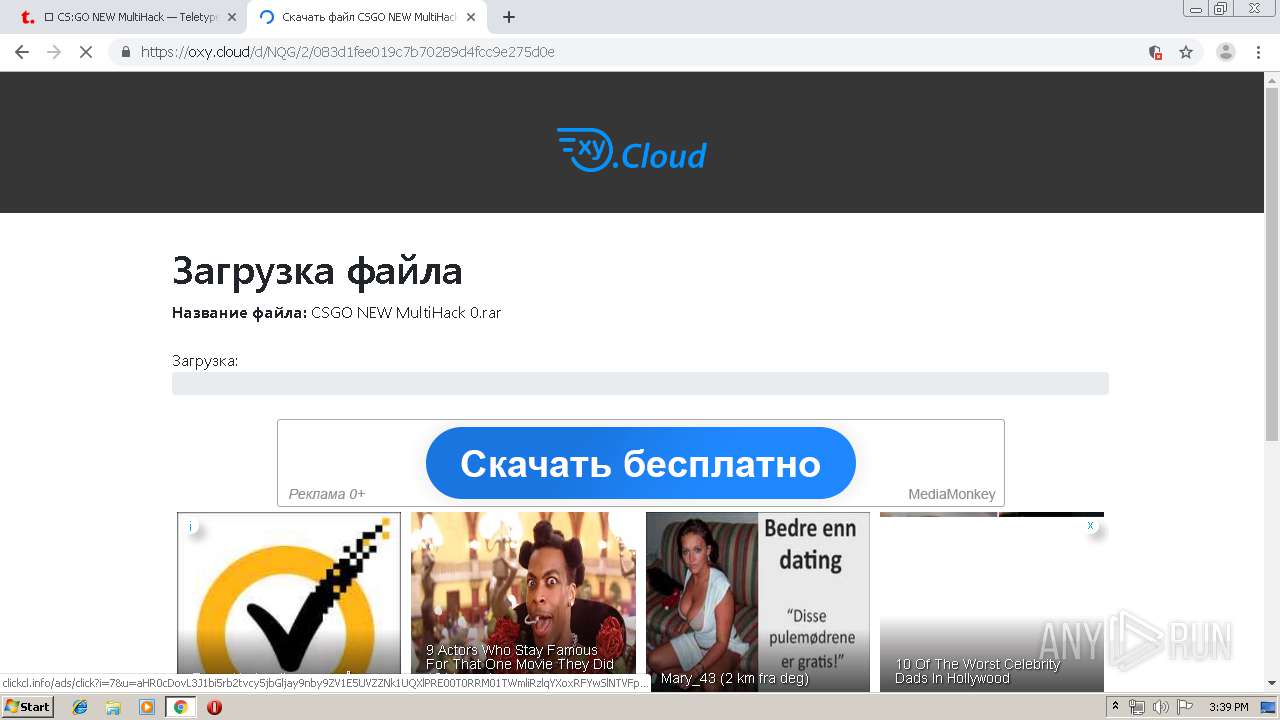The height and width of the screenshot is (720, 1280).
Task: Click the Реклама 0+ label
Action: tap(327, 494)
